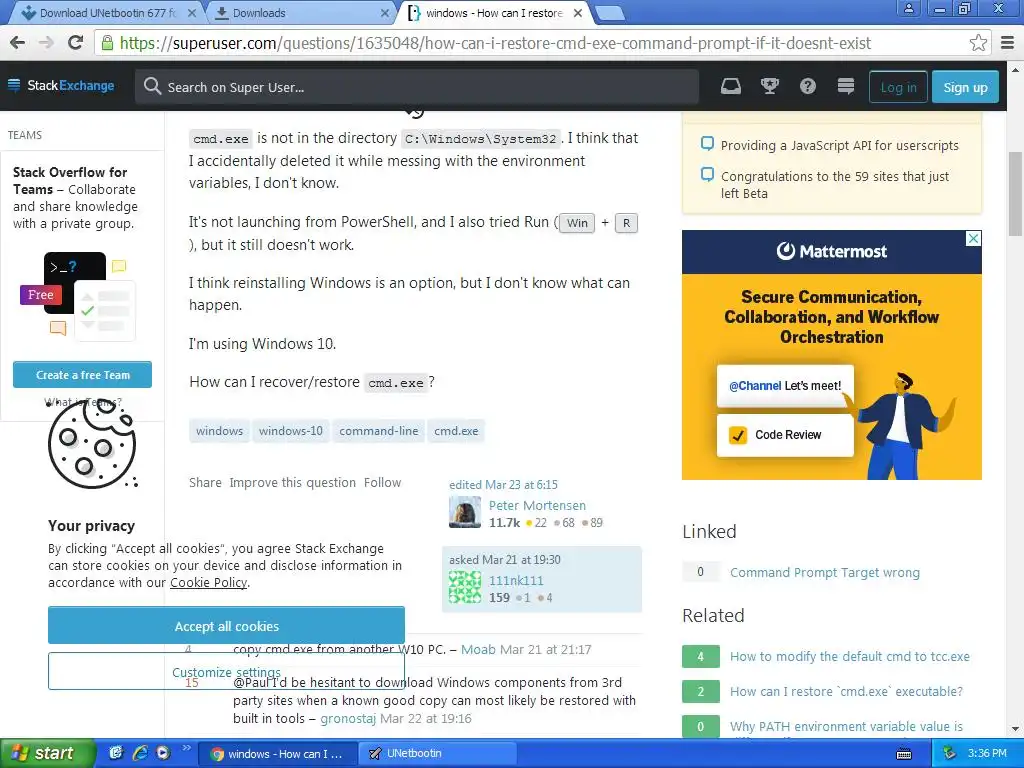Image resolution: width=1024 pixels, height=768 pixels.
Task: Bookmark this page with the star icon
Action: pos(978,43)
